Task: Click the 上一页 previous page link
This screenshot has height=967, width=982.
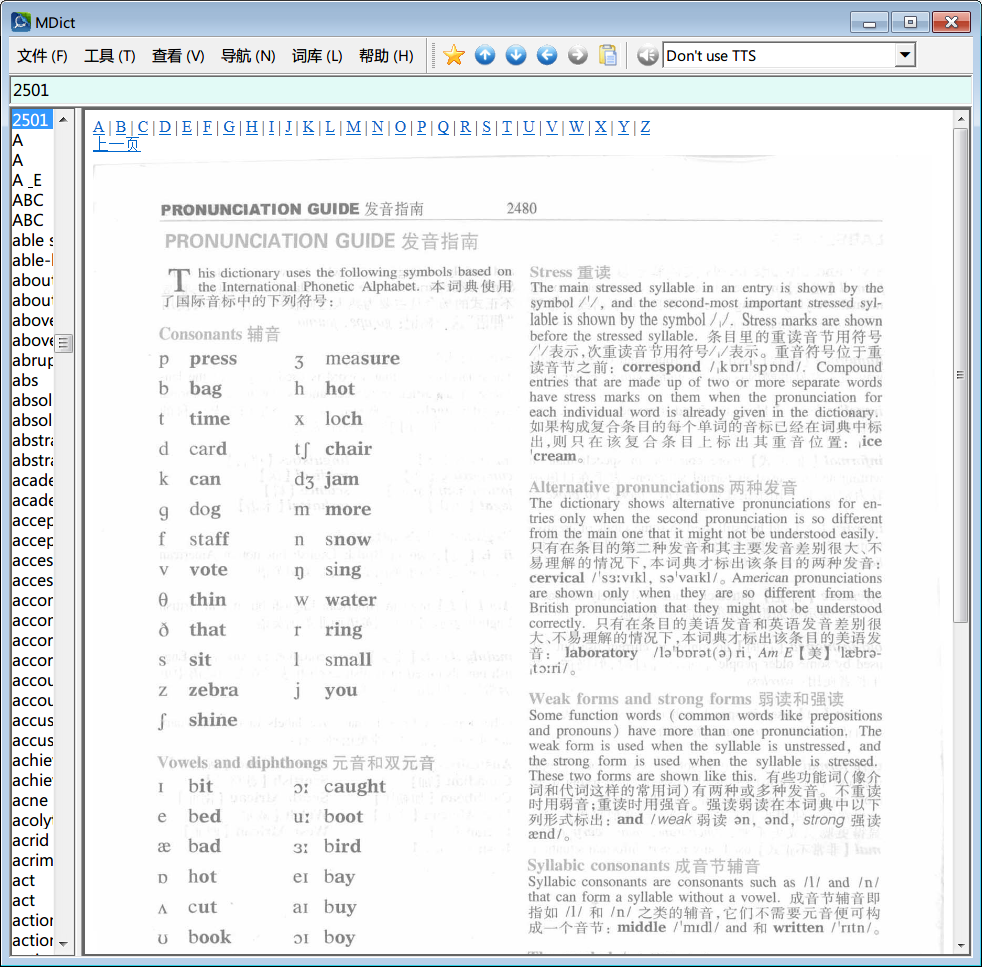Action: (116, 144)
